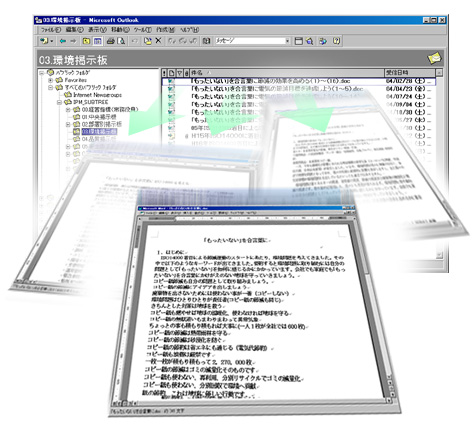Expand the Favorites folder node
Screen dimensions: 475x436
click(x=51, y=80)
